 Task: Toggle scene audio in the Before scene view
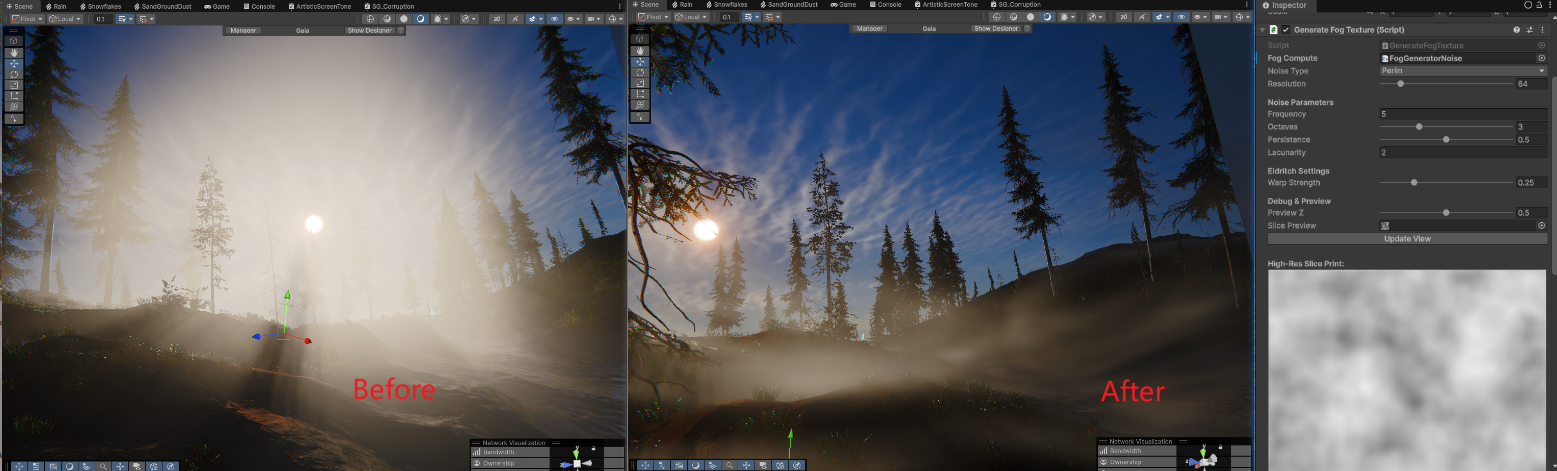tap(515, 19)
